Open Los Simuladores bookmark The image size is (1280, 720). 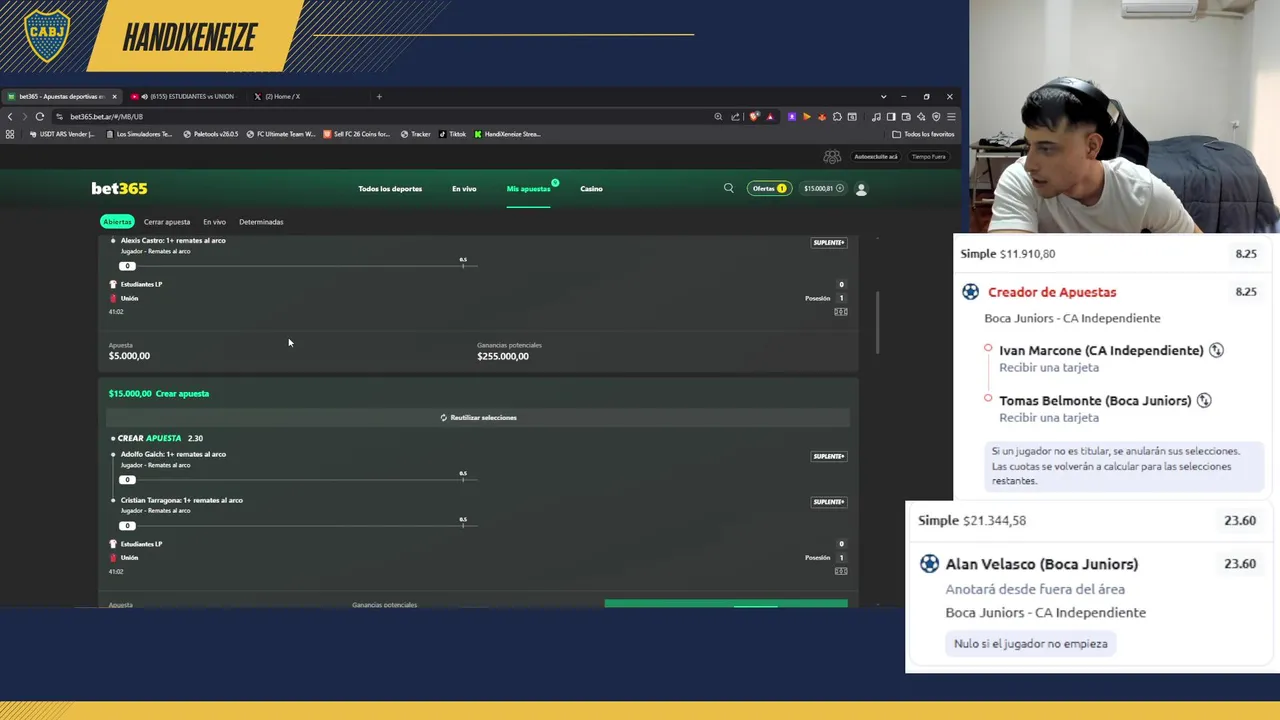point(140,134)
